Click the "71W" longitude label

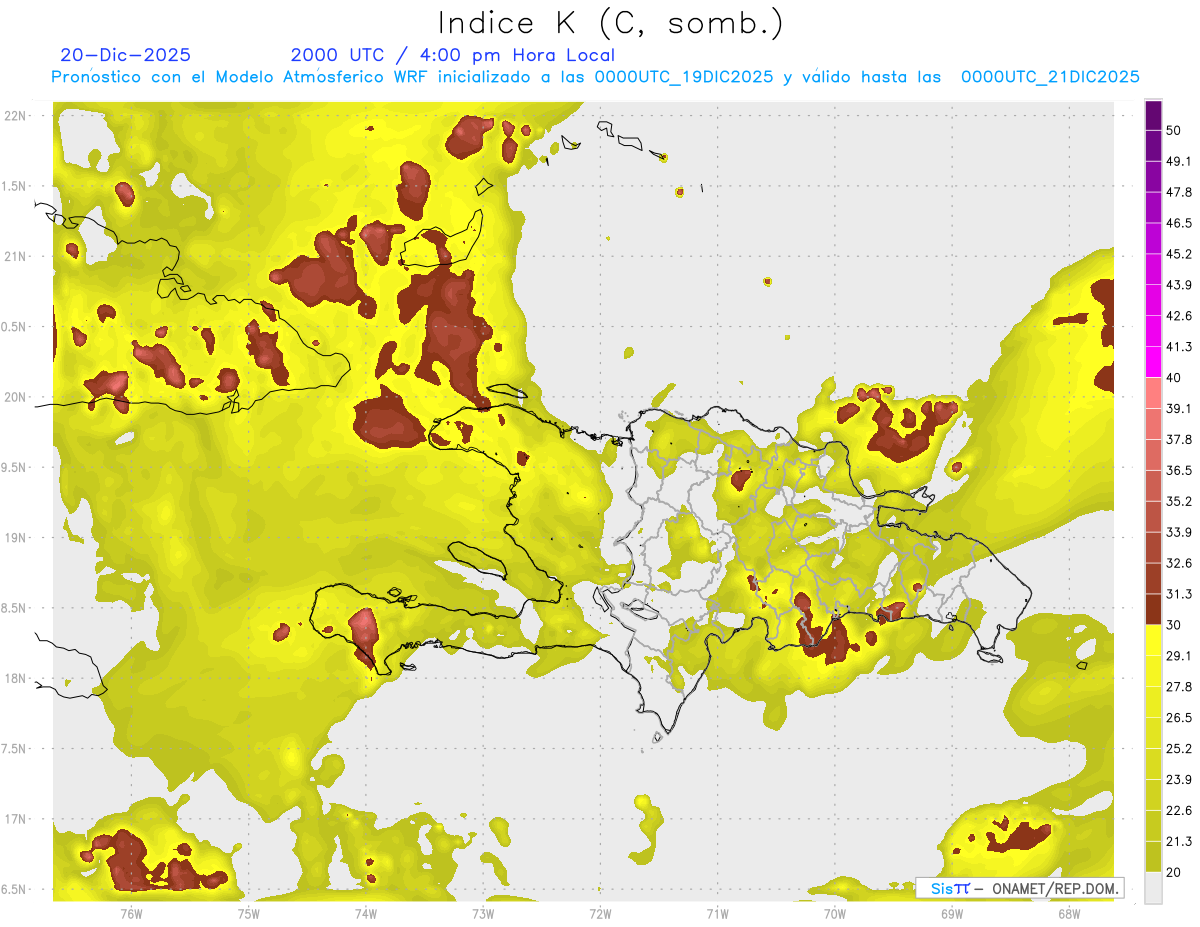(x=717, y=913)
